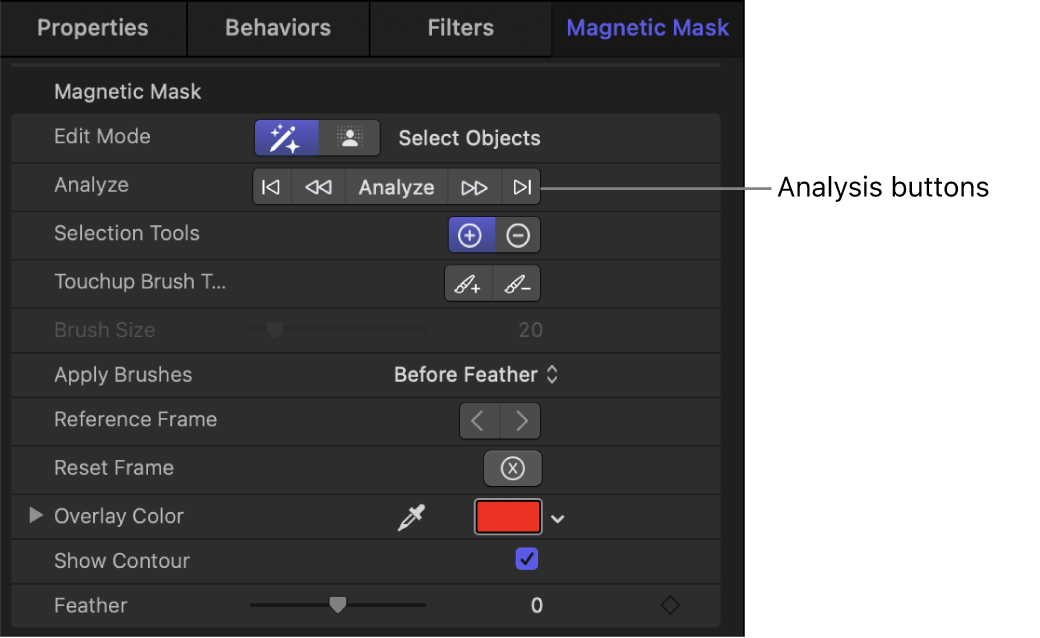Image resolution: width=1040 pixels, height=638 pixels.
Task: Choose the subtract Touchup Brush tool
Action: click(516, 283)
